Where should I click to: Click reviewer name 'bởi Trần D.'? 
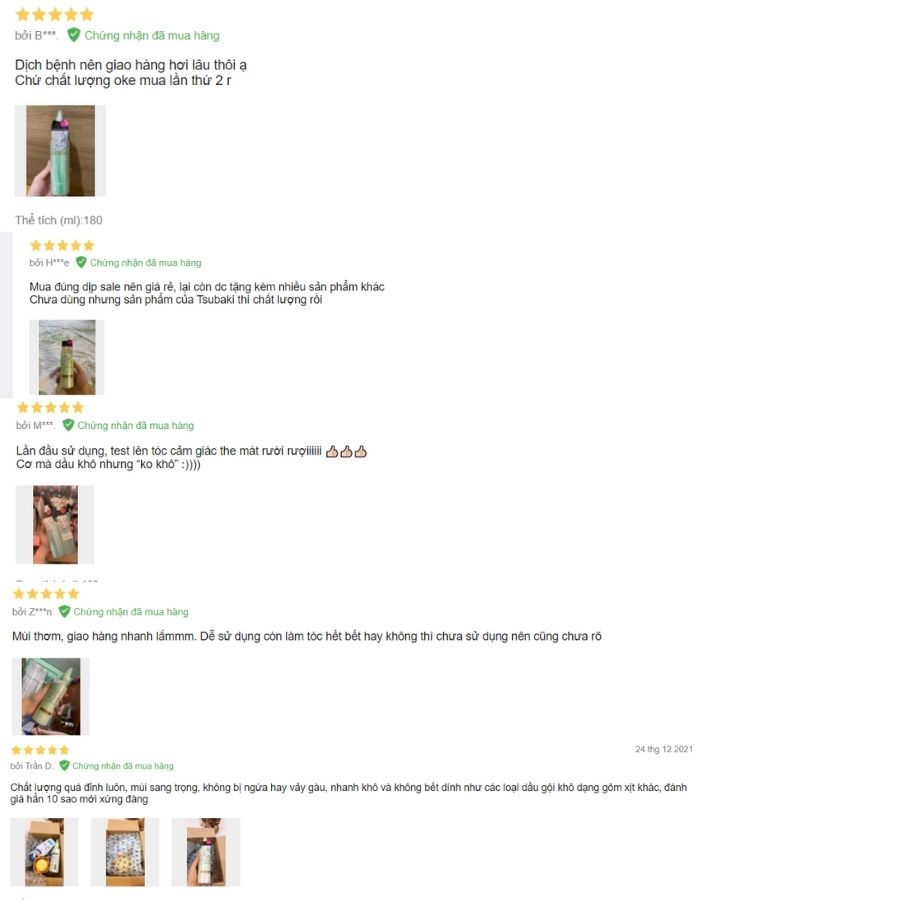32,766
